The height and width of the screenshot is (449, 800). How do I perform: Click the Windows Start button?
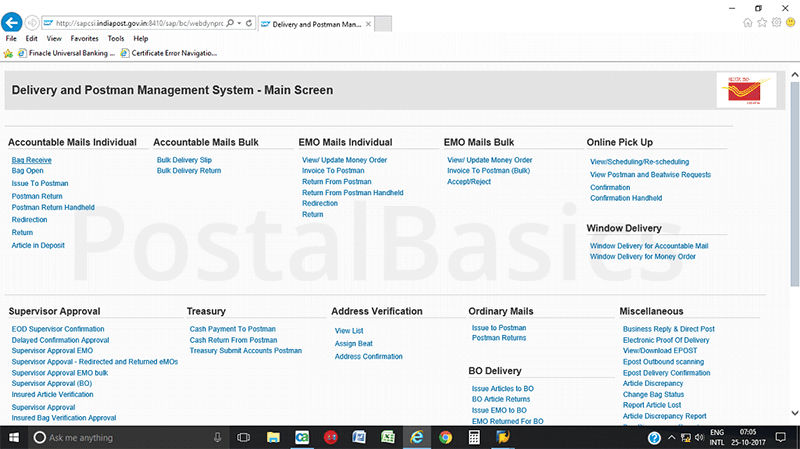pos(13,437)
